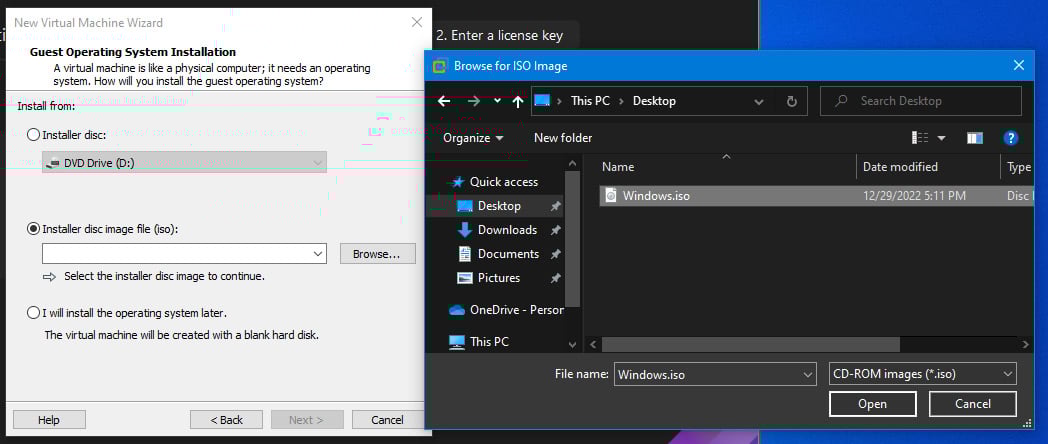Click the pin icon next to Documents
The width and height of the screenshot is (1048, 444).
tap(555, 255)
